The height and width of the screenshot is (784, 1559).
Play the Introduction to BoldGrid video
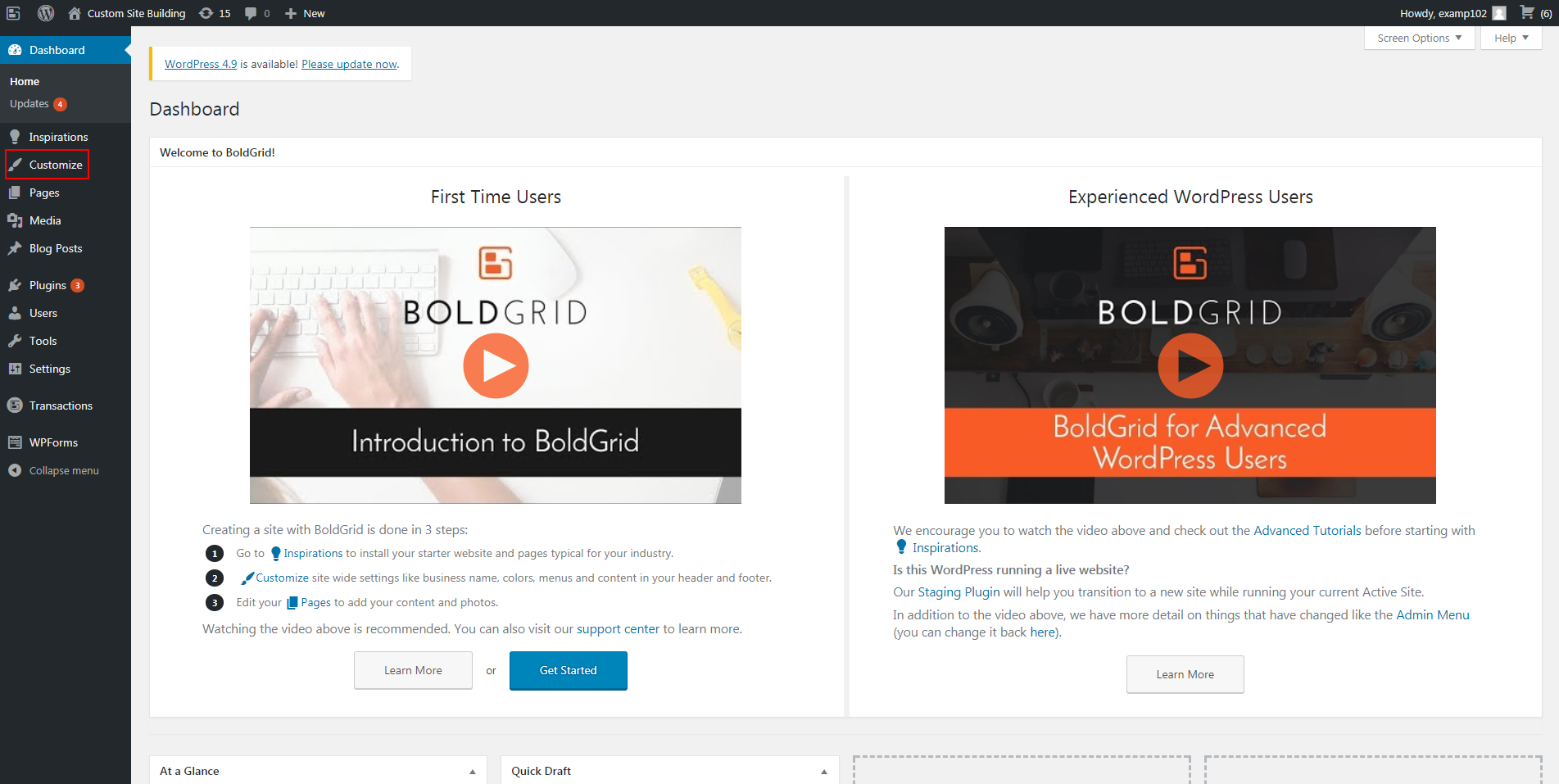(x=496, y=365)
